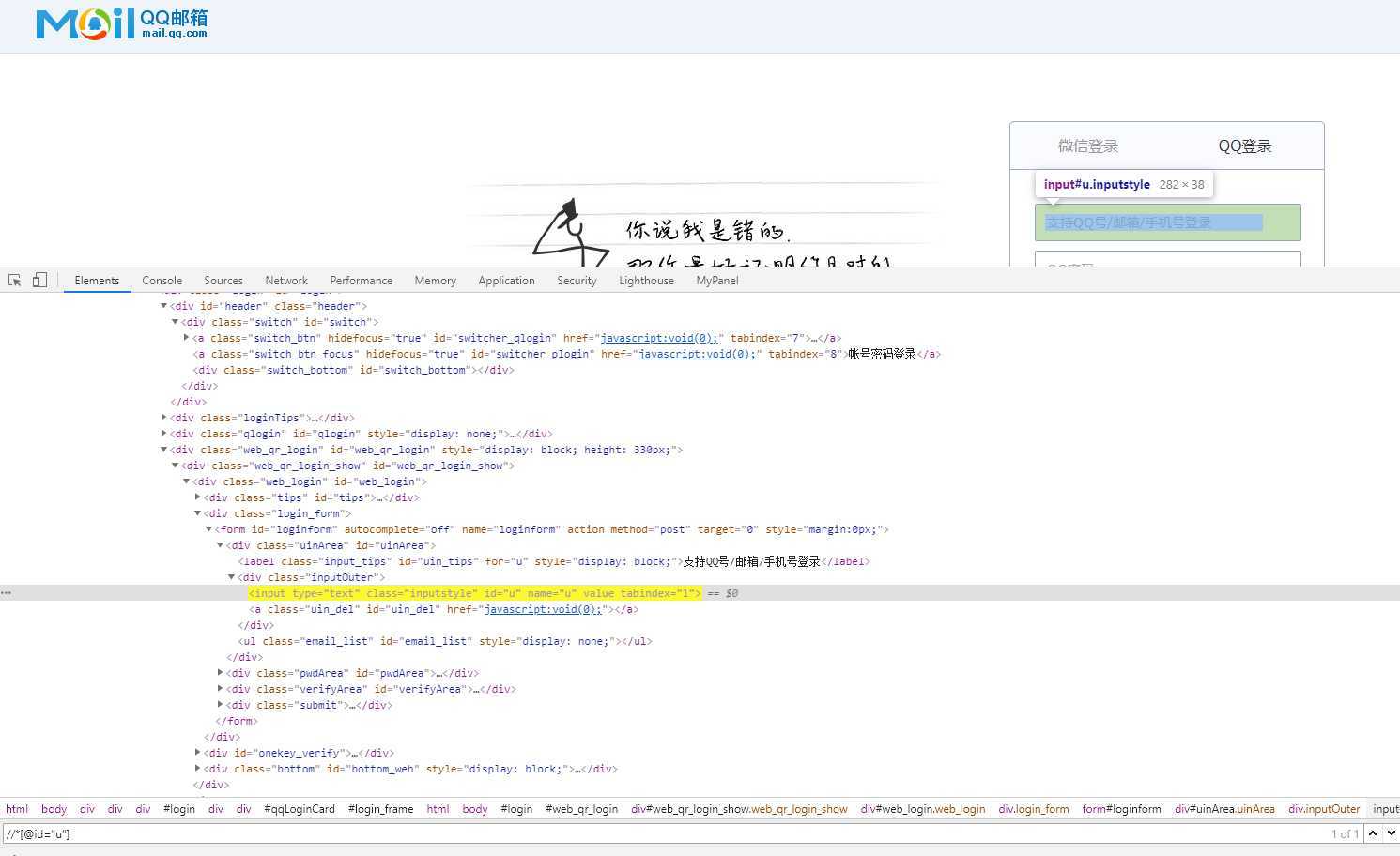Image resolution: width=1400 pixels, height=856 pixels.
Task: Expand the pwdArea div node
Action: coord(220,673)
